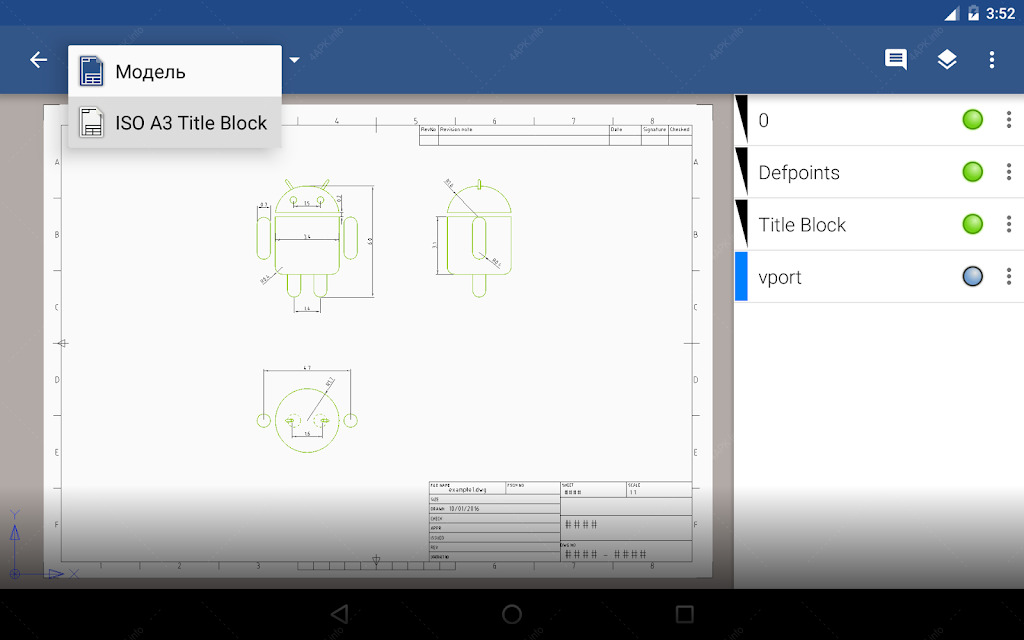Select the vport layer name
The width and height of the screenshot is (1024, 640).
point(780,278)
